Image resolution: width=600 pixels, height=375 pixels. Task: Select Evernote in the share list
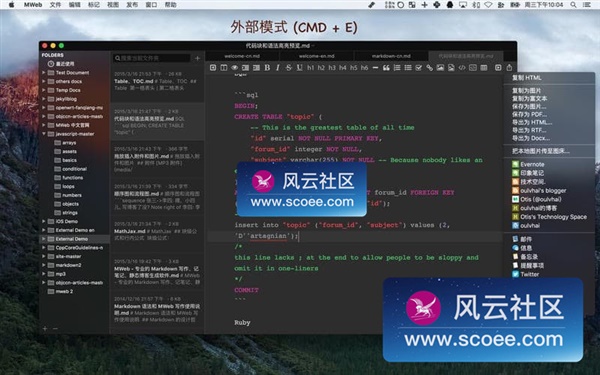[x=528, y=164]
